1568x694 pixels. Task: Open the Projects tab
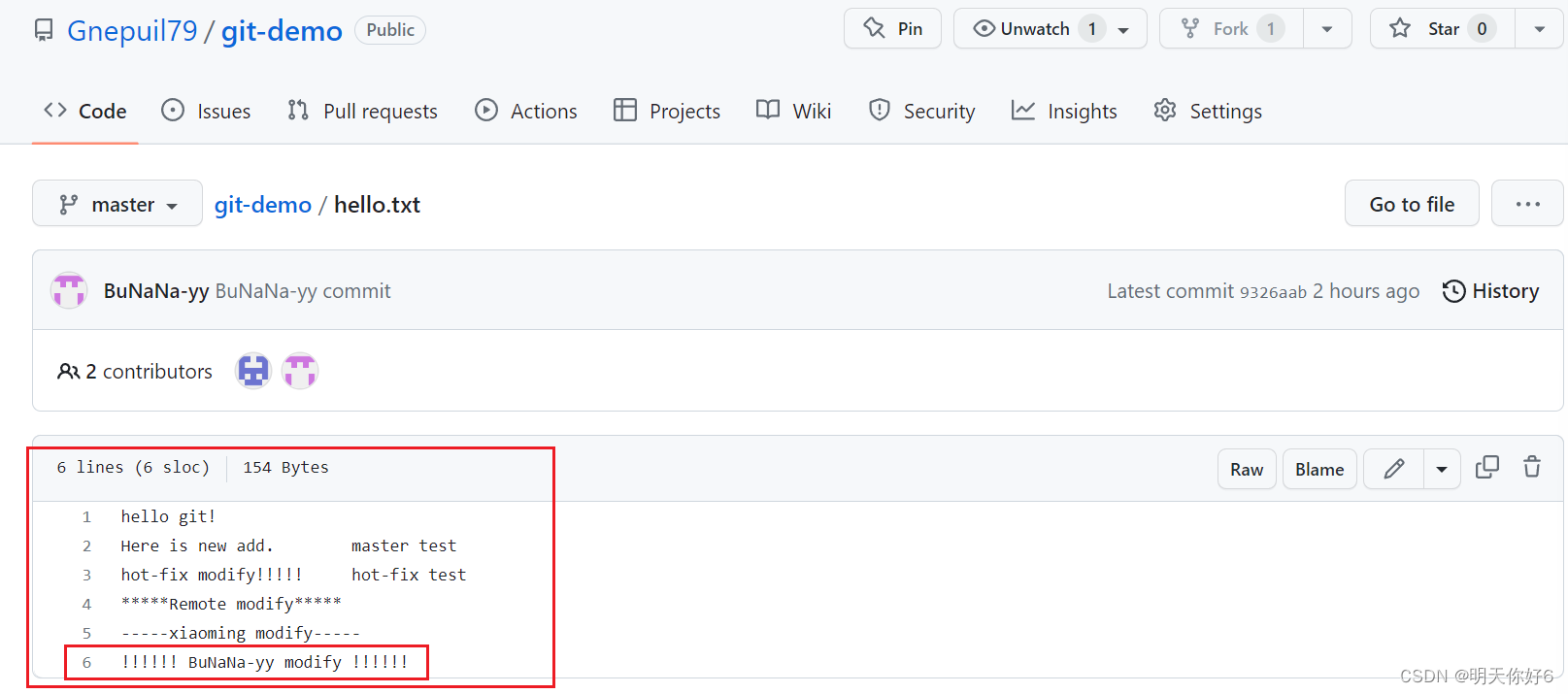pos(667,111)
